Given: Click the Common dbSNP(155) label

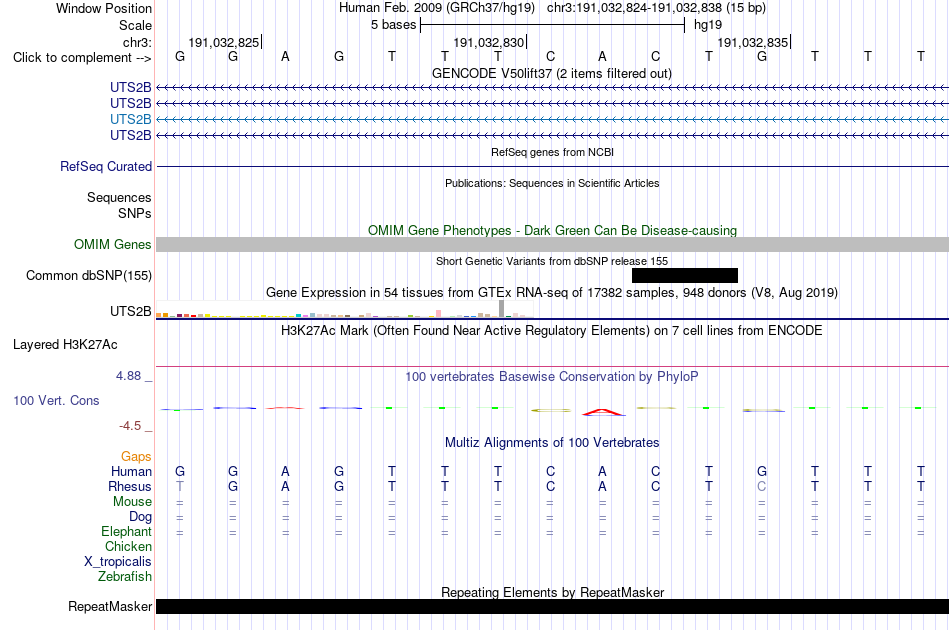Looking at the screenshot, I should 89,276.
